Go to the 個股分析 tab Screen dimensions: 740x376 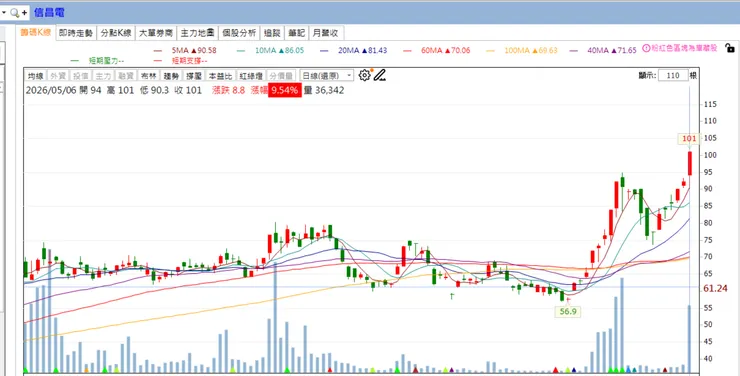(239, 33)
